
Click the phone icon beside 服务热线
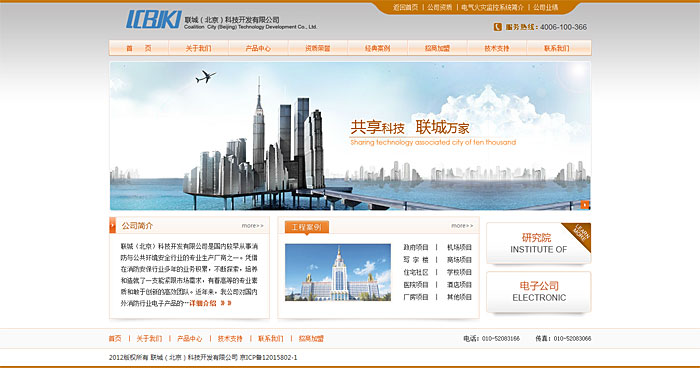click(497, 27)
